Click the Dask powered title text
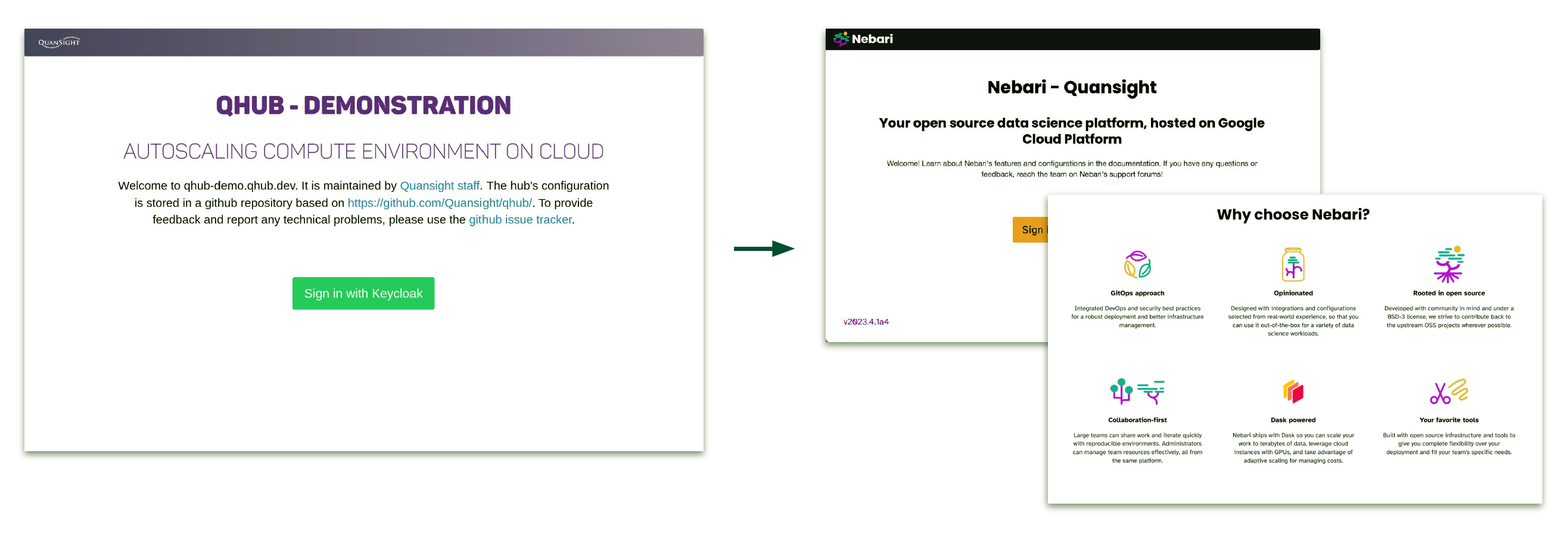 1293,420
